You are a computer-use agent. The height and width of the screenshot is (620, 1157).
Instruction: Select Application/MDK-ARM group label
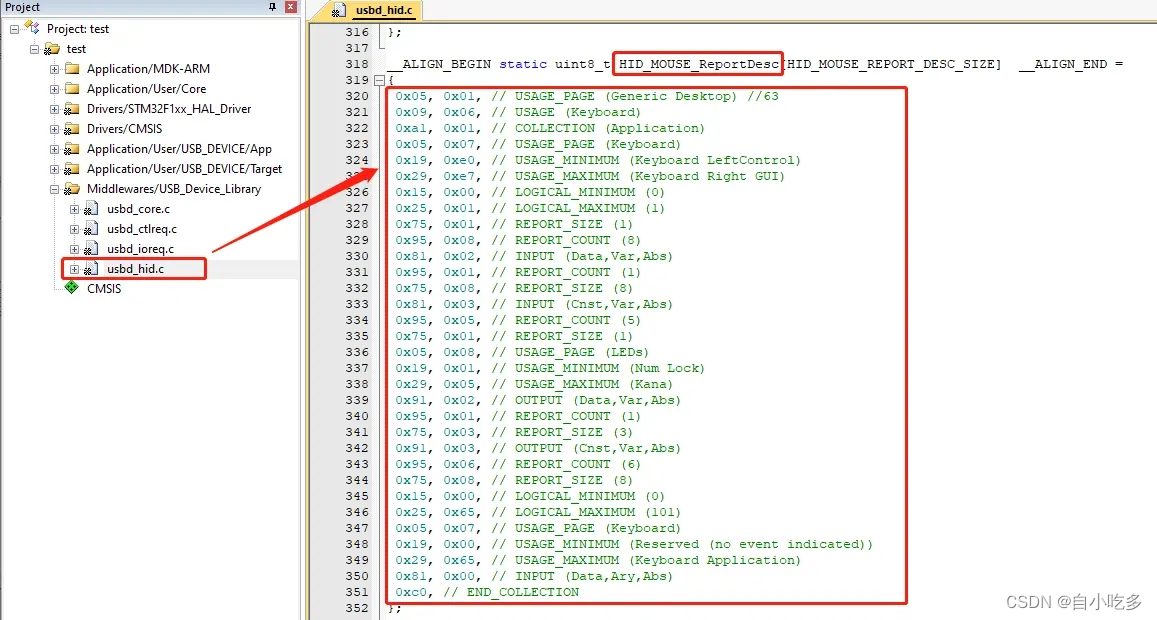coord(148,69)
